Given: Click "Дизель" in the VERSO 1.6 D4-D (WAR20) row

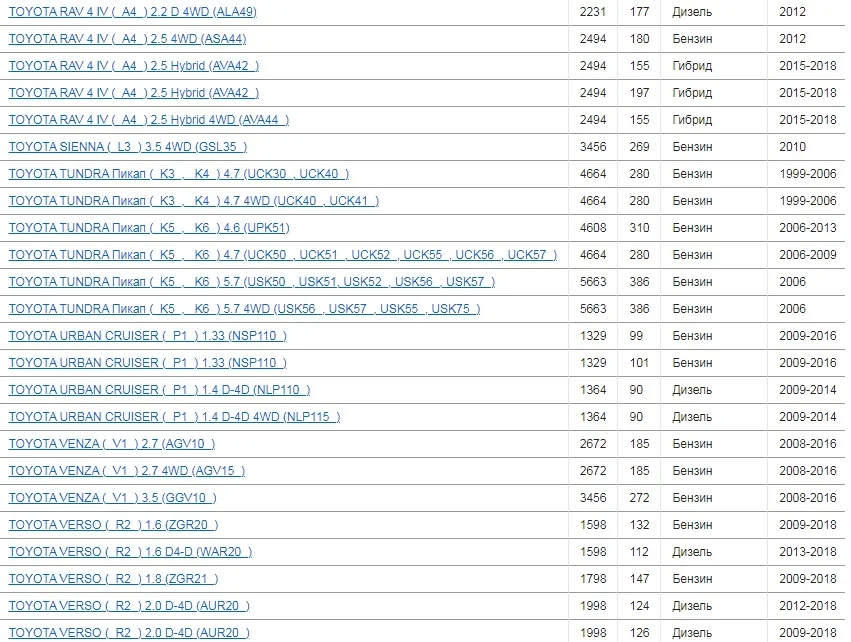Looking at the screenshot, I should point(692,552).
